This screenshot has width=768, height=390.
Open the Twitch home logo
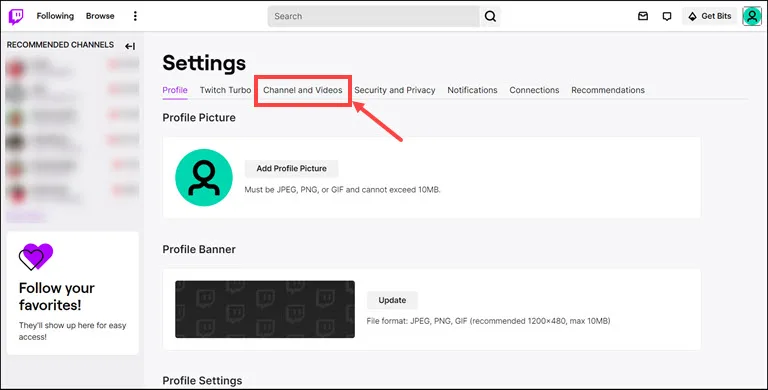point(16,16)
